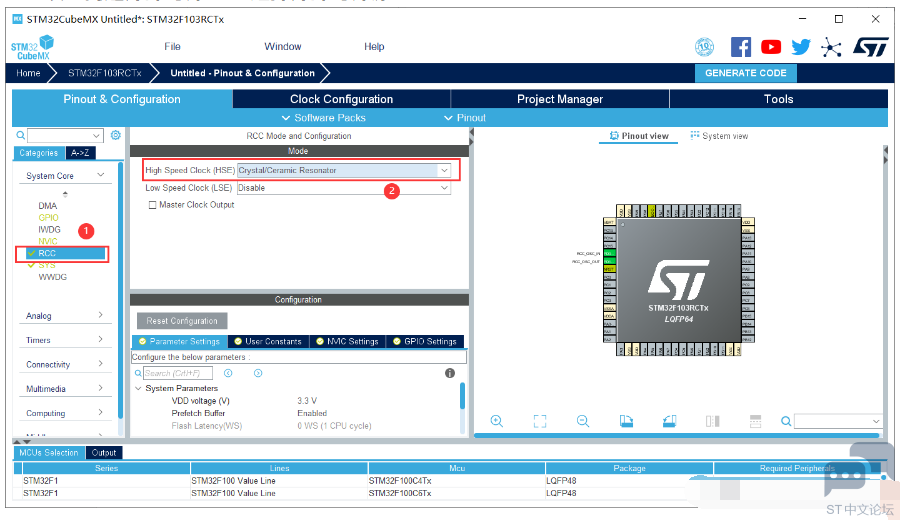
Task: Zoom out on the pinout view
Action: (583, 421)
